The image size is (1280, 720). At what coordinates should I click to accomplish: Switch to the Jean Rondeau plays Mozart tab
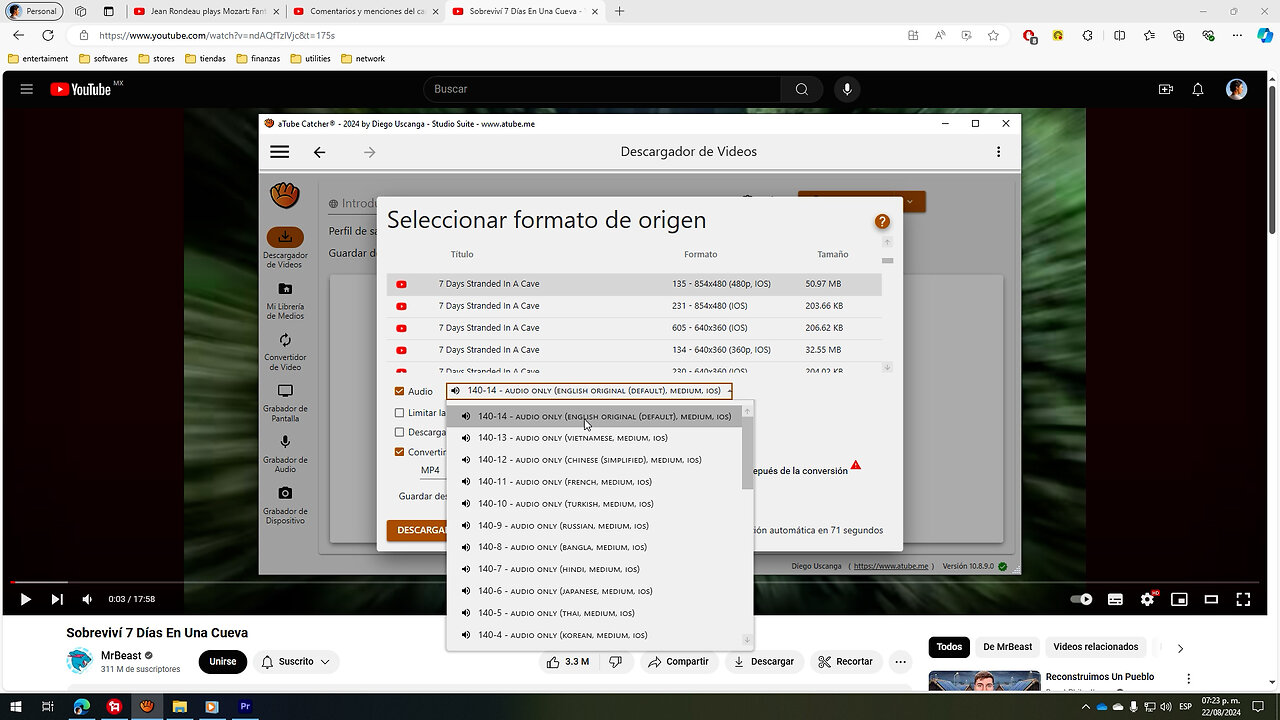[x=205, y=11]
